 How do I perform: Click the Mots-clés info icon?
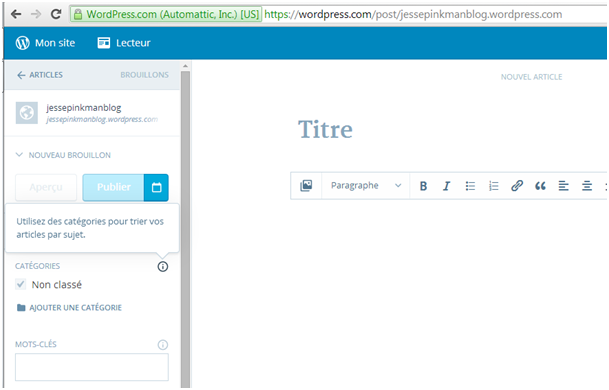point(163,345)
